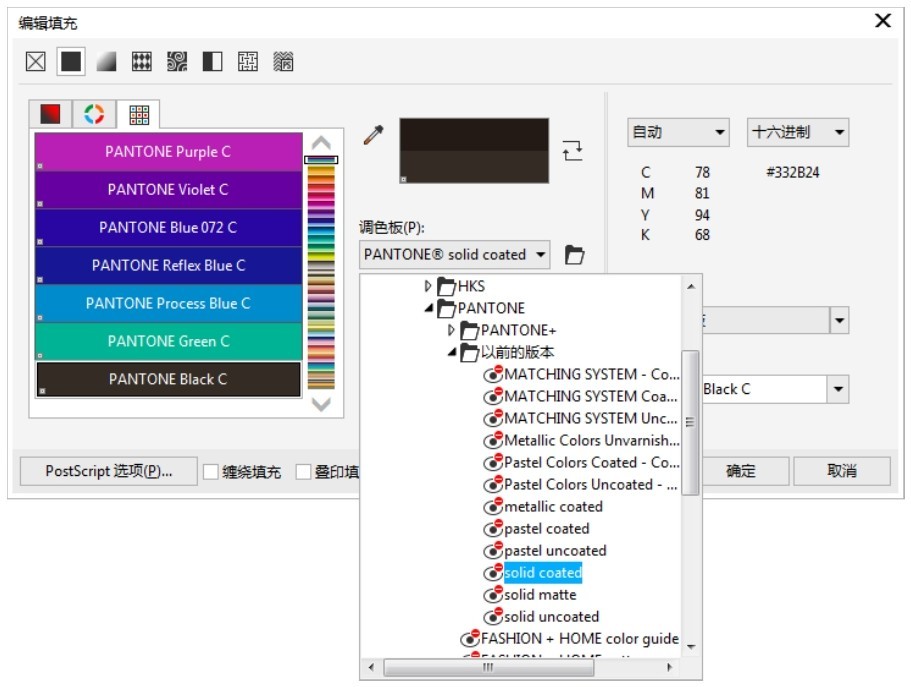
Task: Click the tree list scroll up arrow
Action: coord(691,287)
